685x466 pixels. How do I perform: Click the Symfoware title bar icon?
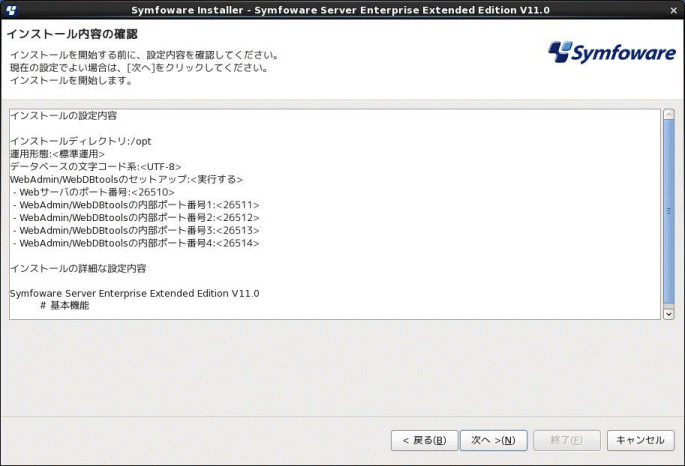point(11,10)
